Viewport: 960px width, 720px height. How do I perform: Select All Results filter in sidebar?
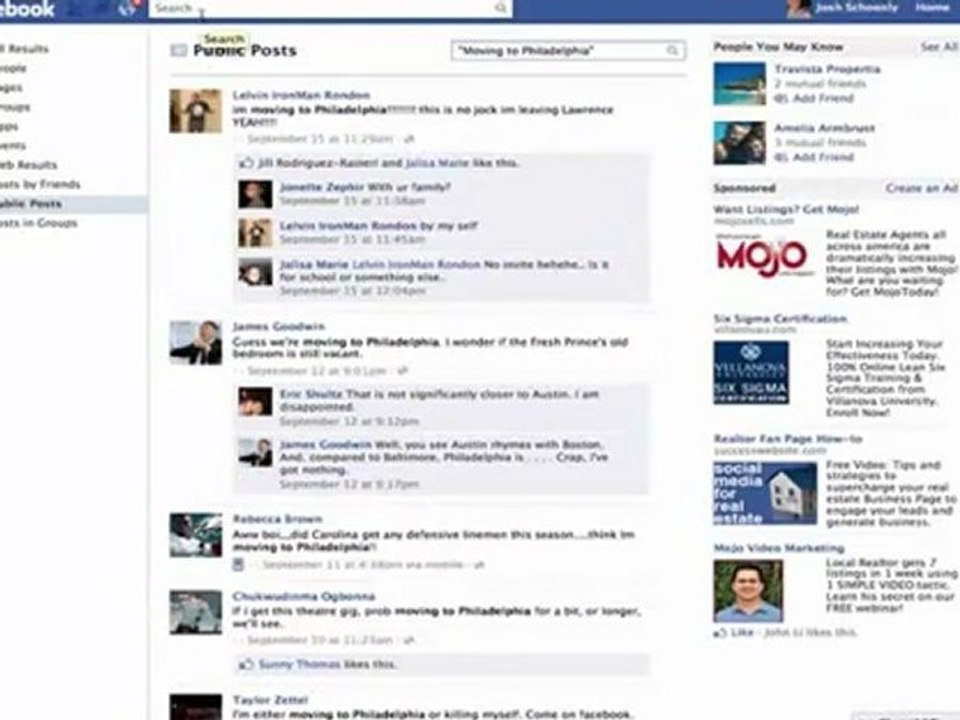click(x=24, y=49)
